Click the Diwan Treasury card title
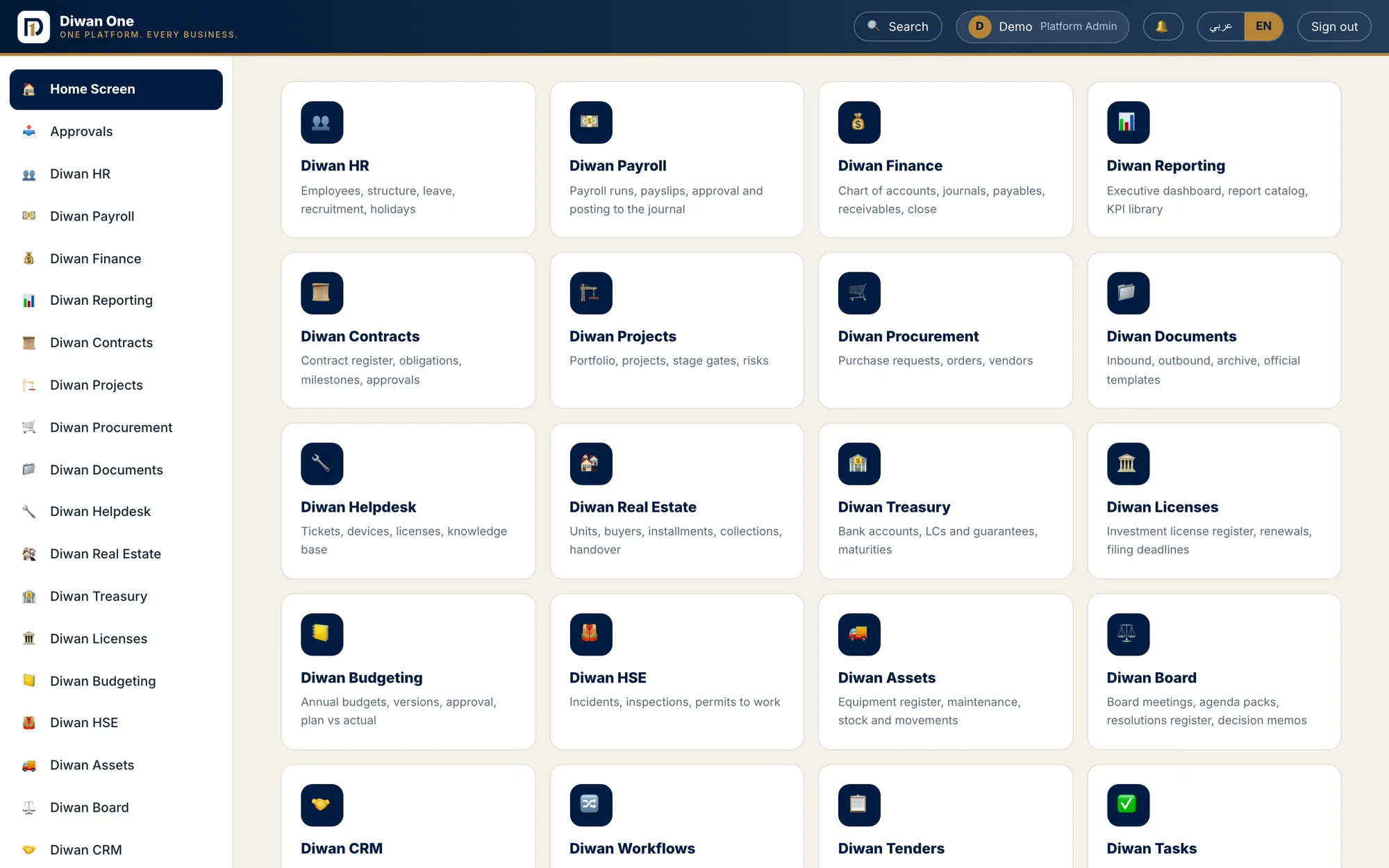The image size is (1389, 868). pyautogui.click(x=894, y=507)
